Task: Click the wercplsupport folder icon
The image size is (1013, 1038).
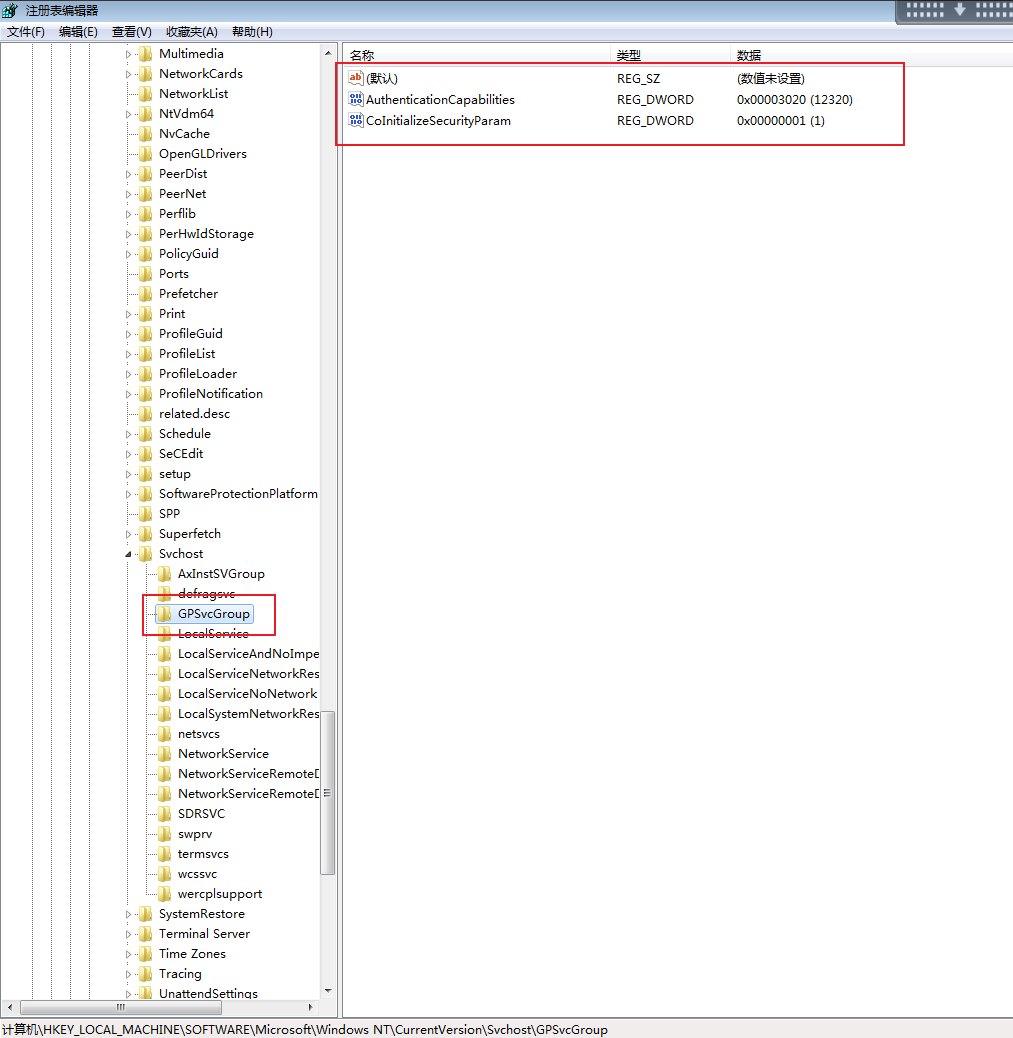Action: (165, 894)
